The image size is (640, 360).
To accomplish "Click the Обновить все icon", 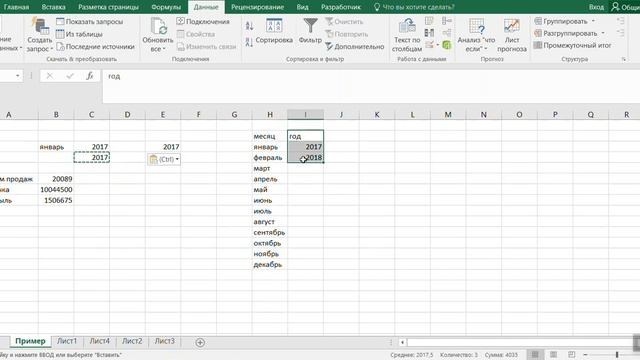I will [x=158, y=35].
